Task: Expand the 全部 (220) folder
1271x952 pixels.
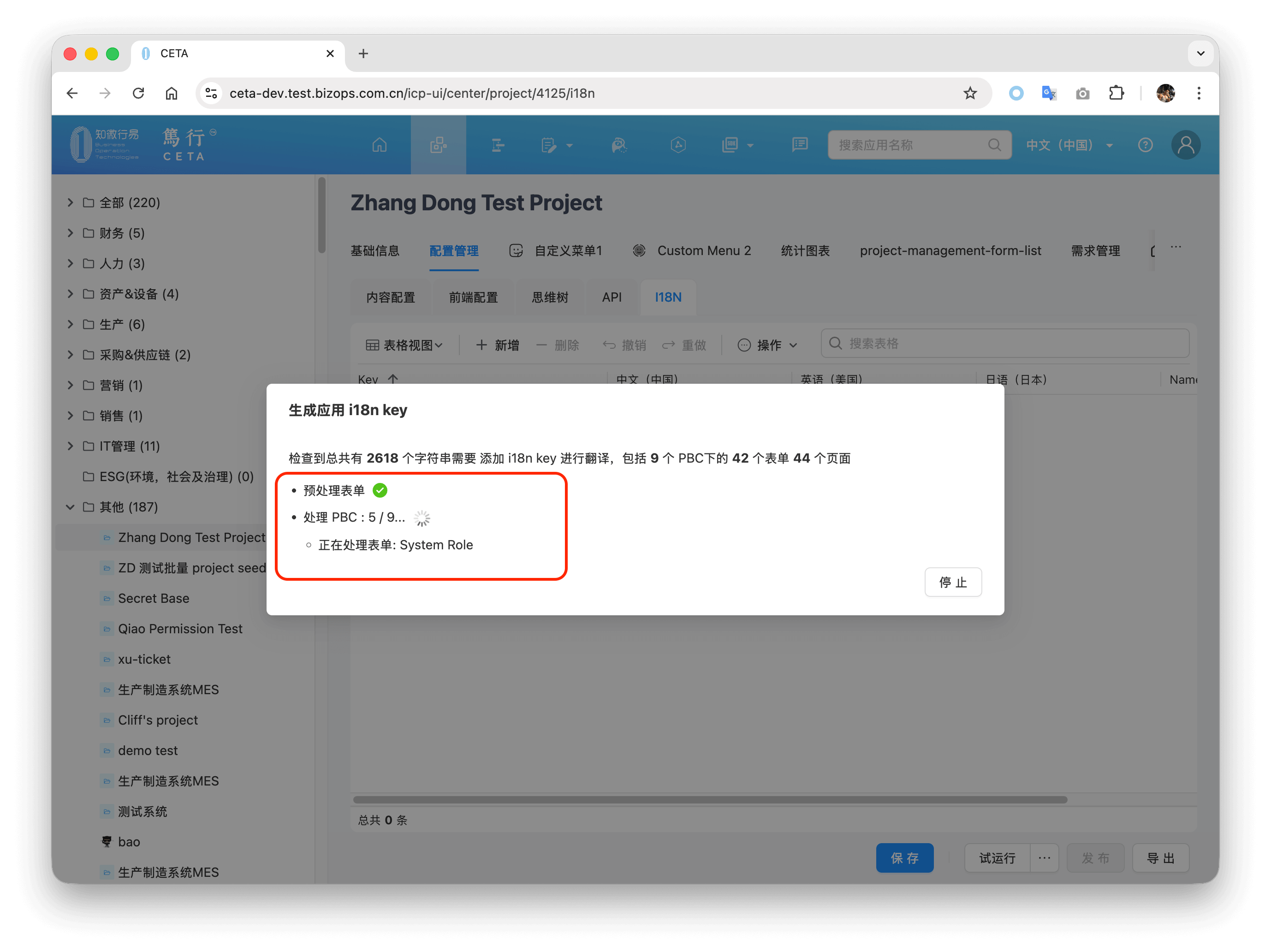Action: click(70, 202)
